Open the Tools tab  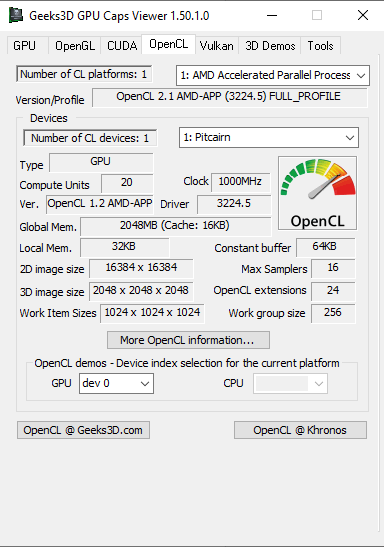[320, 46]
